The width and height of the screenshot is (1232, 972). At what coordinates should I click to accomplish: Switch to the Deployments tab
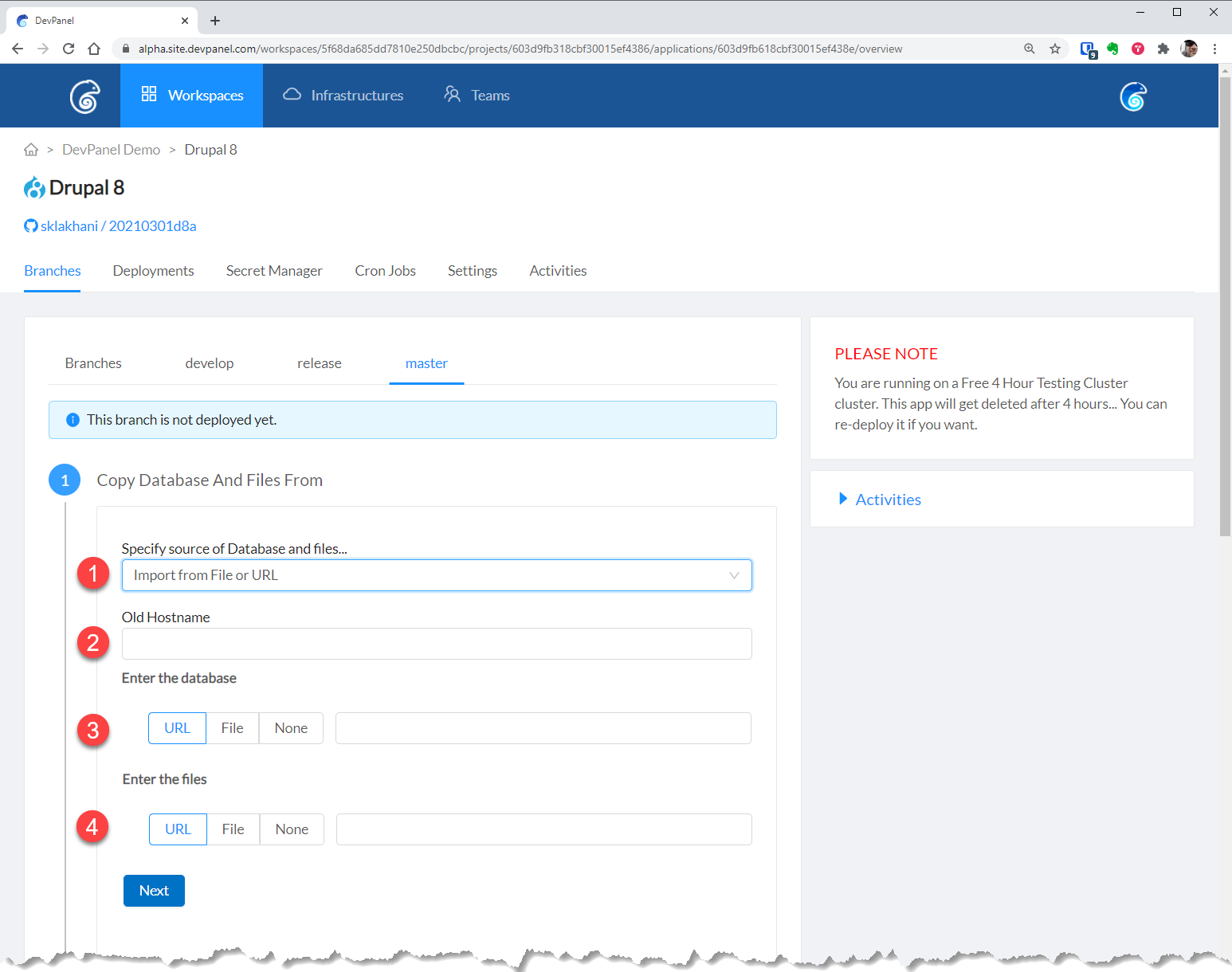(x=153, y=271)
